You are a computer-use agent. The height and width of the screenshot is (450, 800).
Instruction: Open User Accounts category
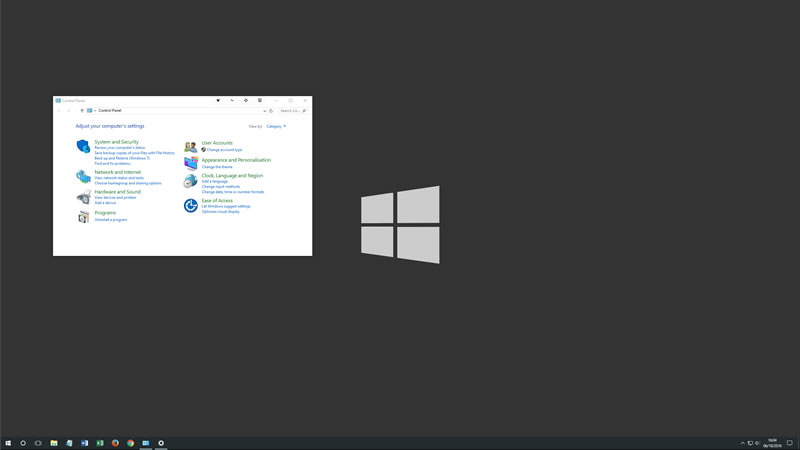point(217,143)
